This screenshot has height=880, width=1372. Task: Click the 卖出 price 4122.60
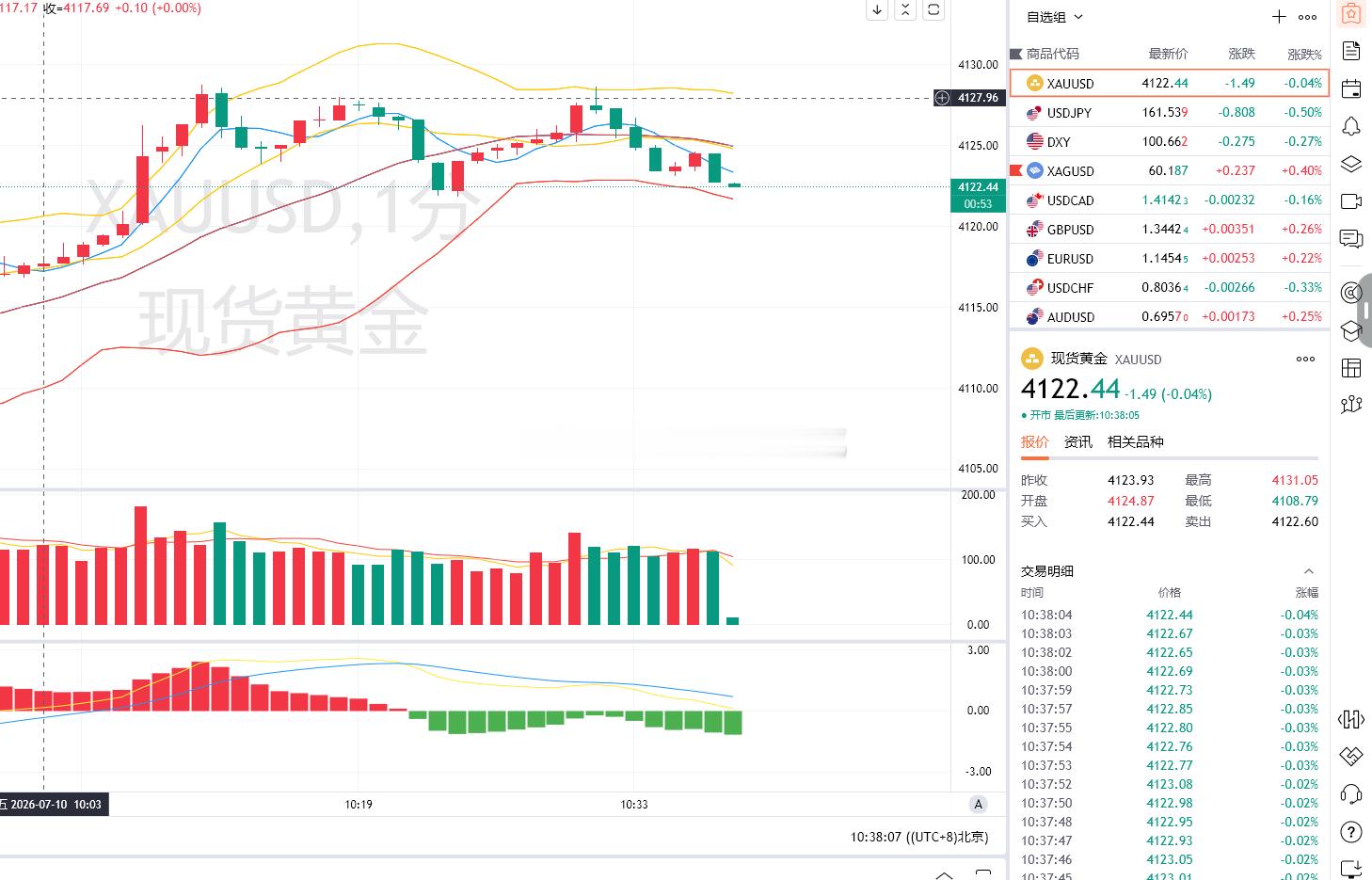(x=1295, y=521)
